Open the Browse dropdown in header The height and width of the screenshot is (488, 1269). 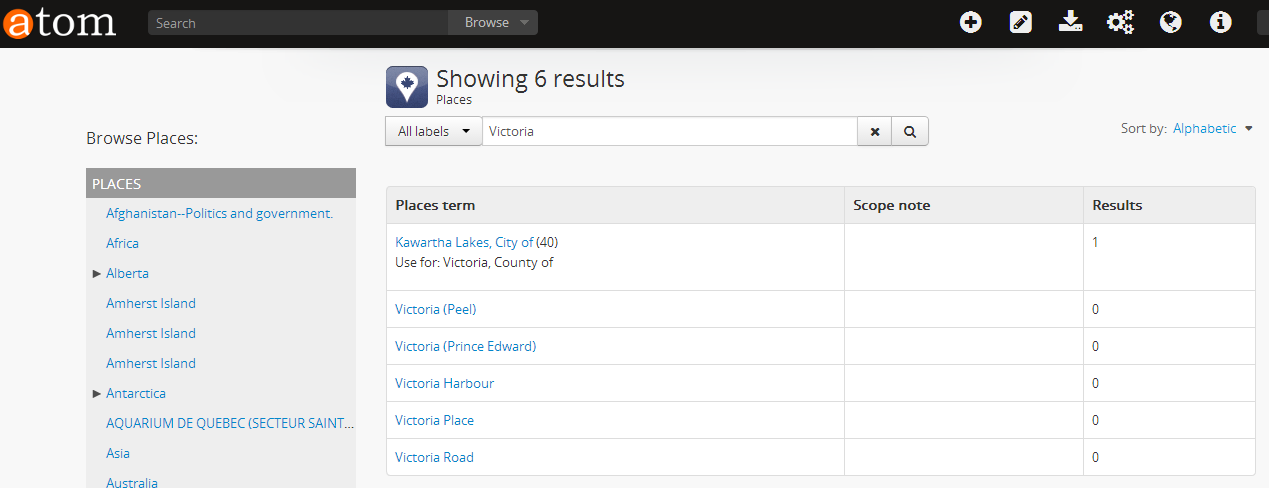click(x=495, y=23)
